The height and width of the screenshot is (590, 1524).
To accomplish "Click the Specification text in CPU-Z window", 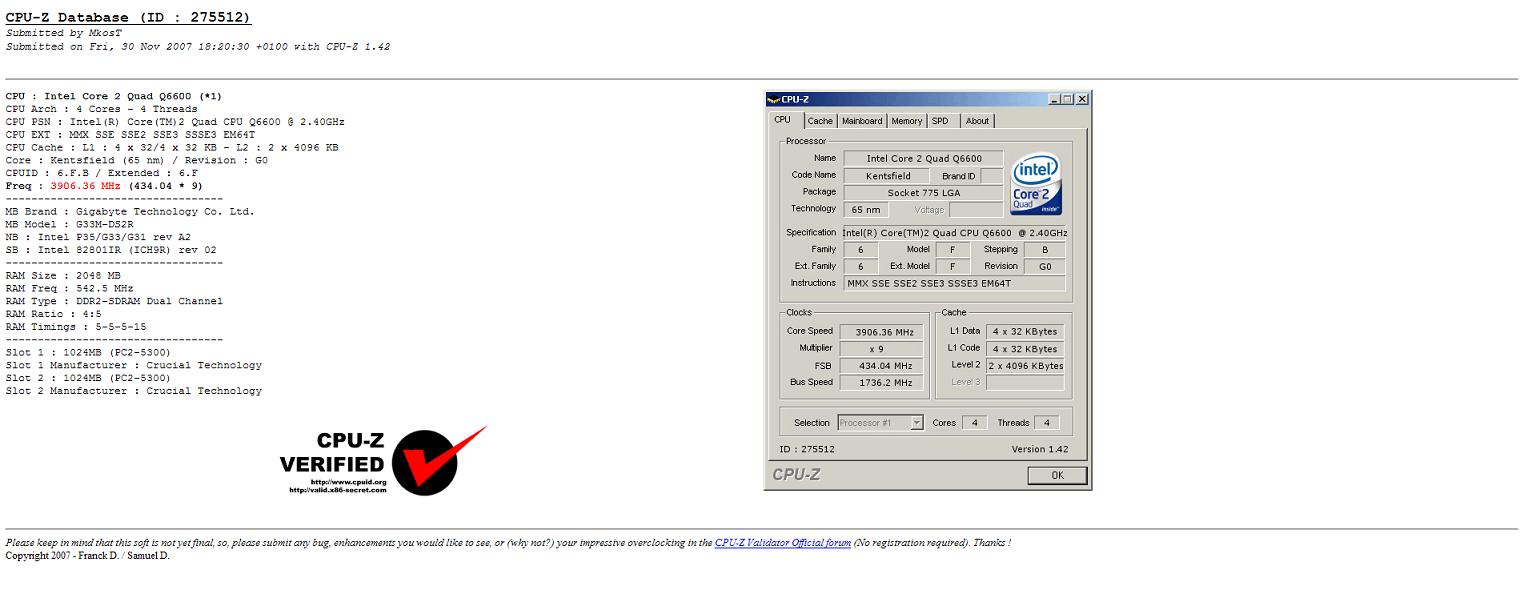I will point(954,233).
